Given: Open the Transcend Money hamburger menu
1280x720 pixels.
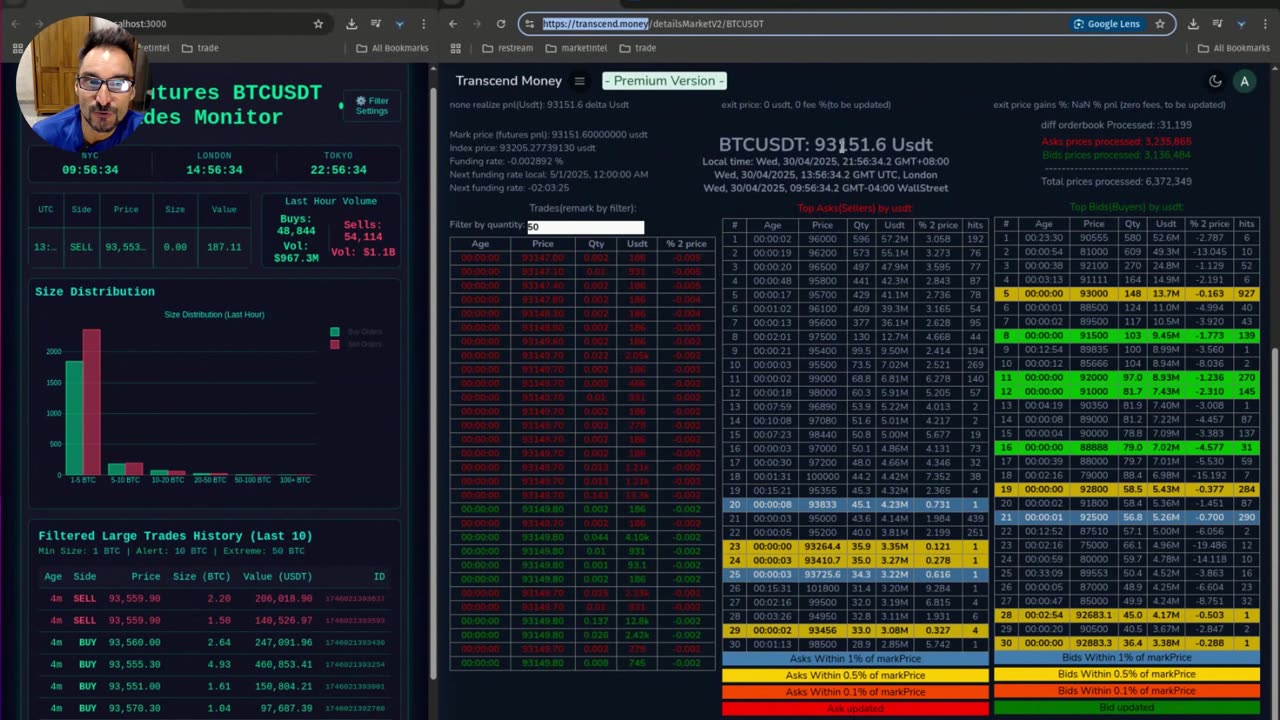Looking at the screenshot, I should pos(579,81).
